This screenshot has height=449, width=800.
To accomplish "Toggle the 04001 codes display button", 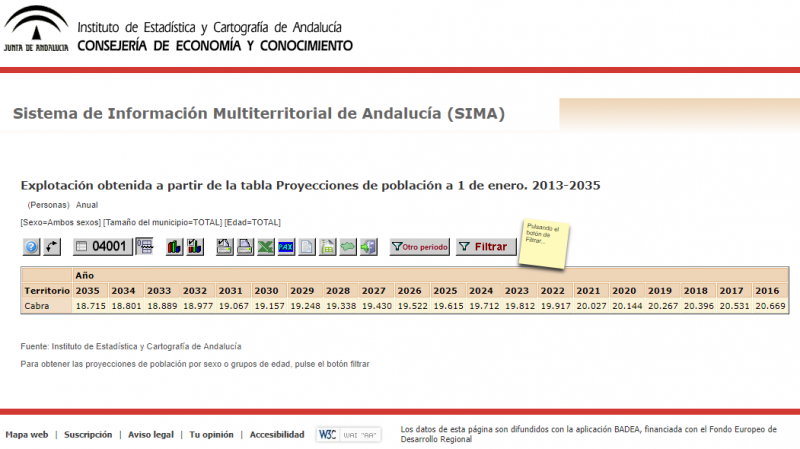I will tap(101, 246).
